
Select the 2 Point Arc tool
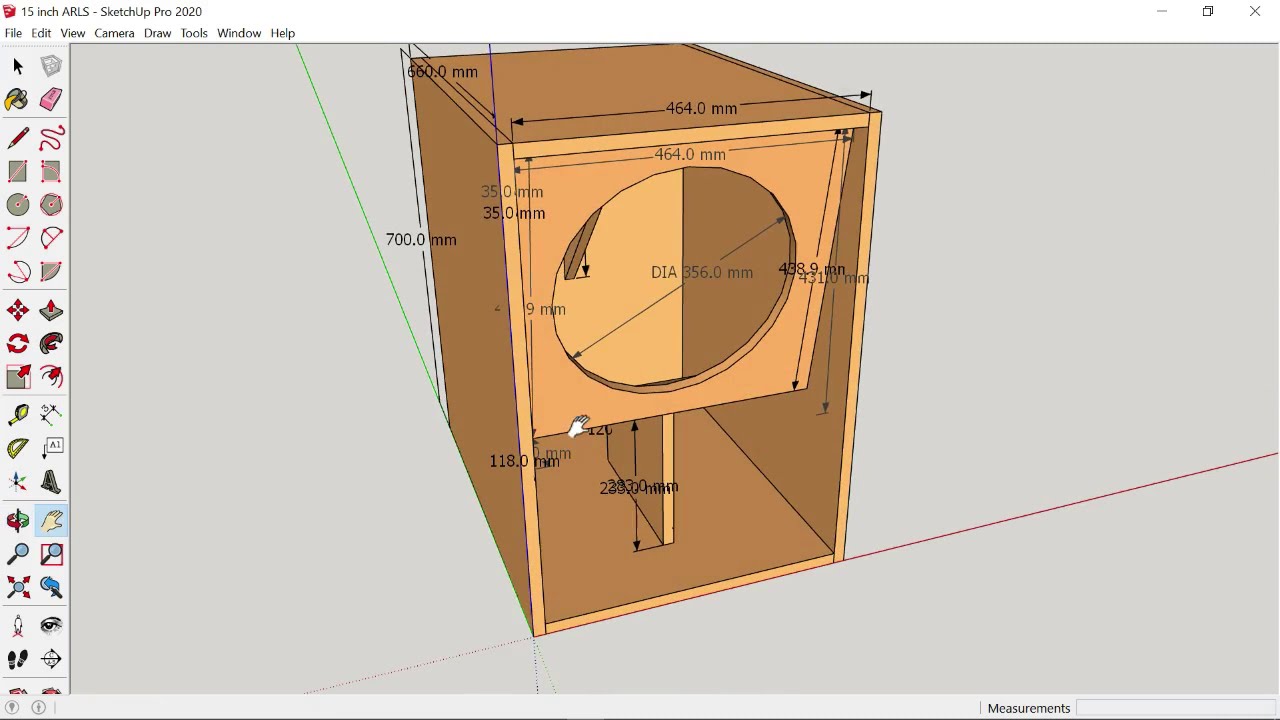51,238
